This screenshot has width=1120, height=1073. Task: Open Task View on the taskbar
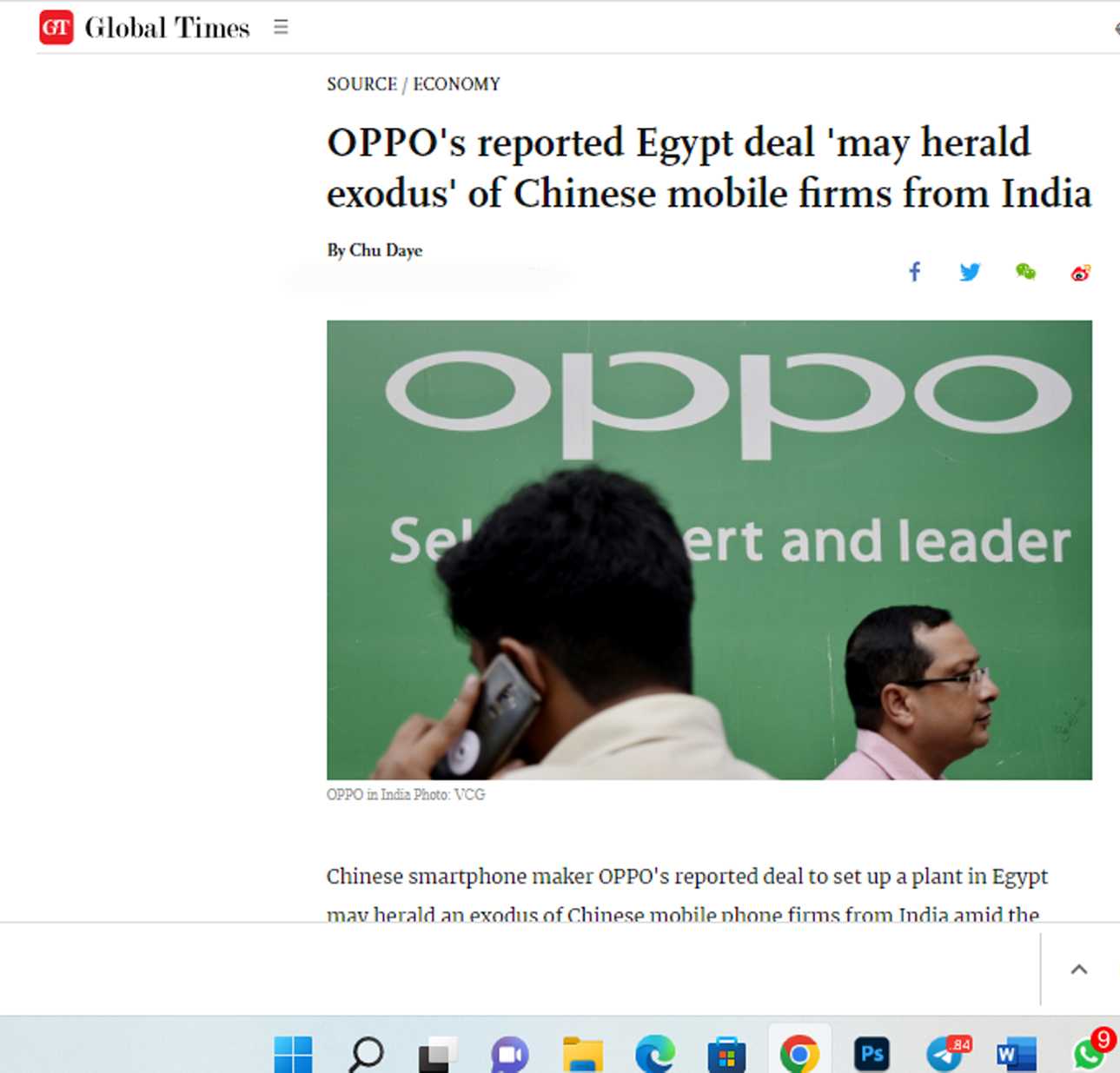[438, 1054]
